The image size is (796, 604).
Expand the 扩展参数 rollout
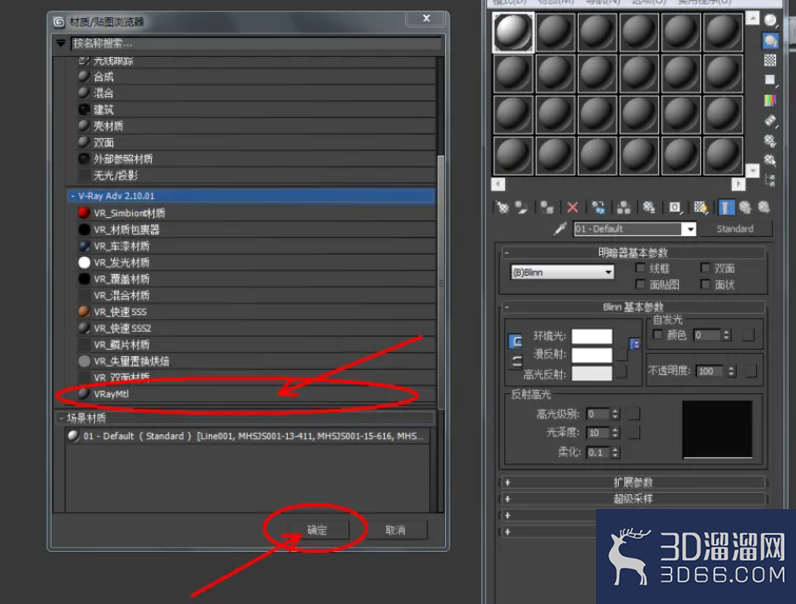[634, 482]
